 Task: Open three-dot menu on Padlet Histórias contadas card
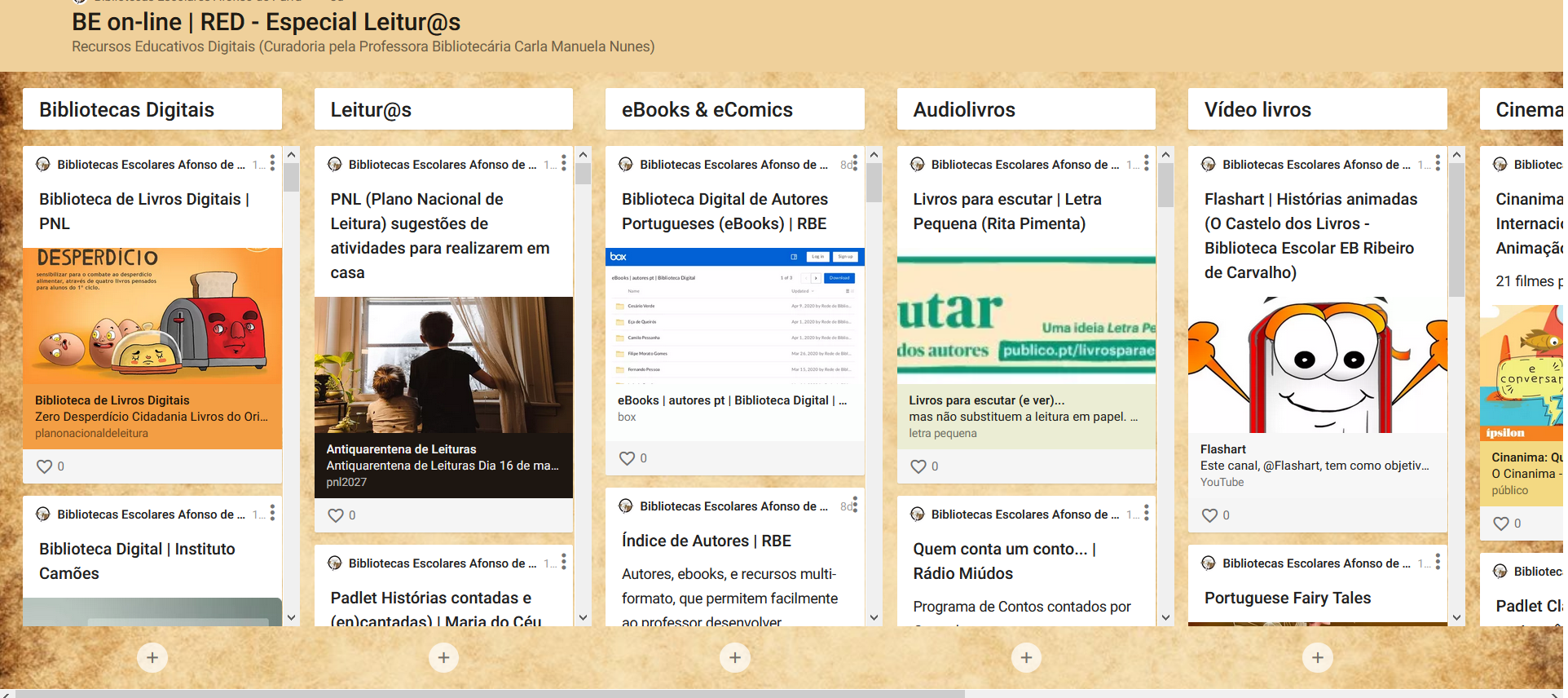click(564, 563)
